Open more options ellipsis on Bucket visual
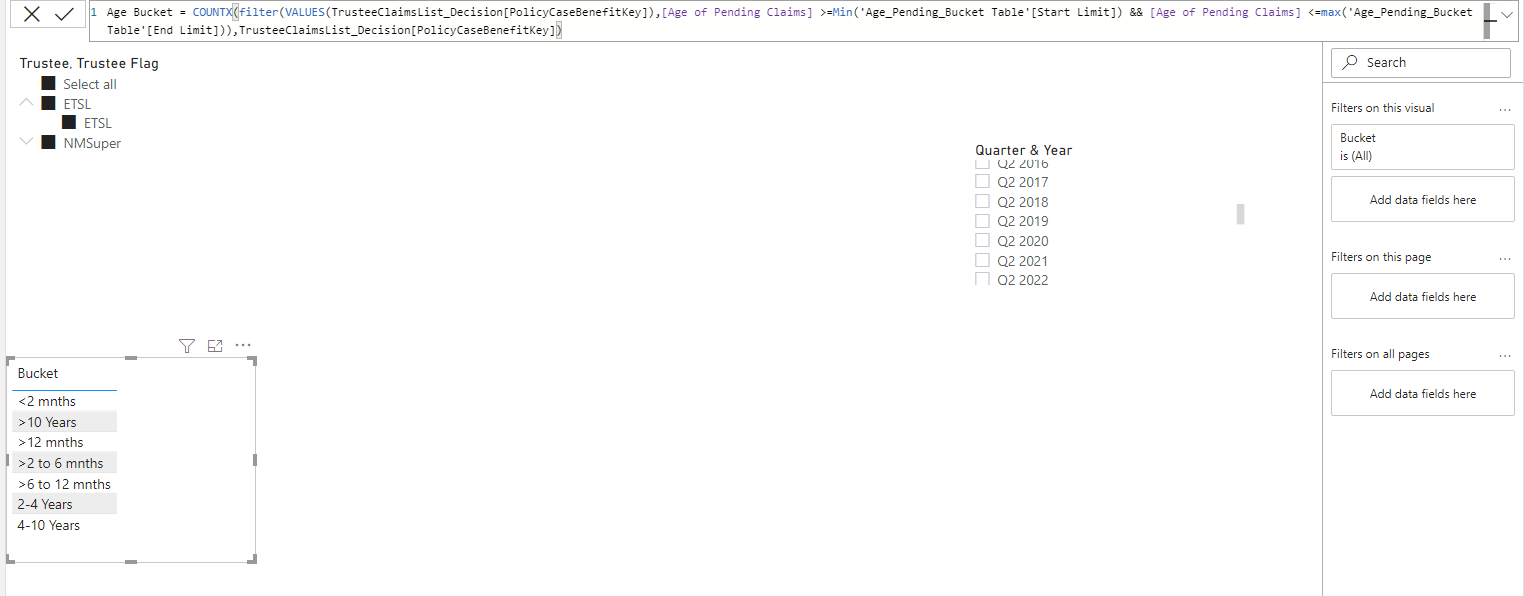Viewport: 1524px width, 596px height. (x=243, y=346)
